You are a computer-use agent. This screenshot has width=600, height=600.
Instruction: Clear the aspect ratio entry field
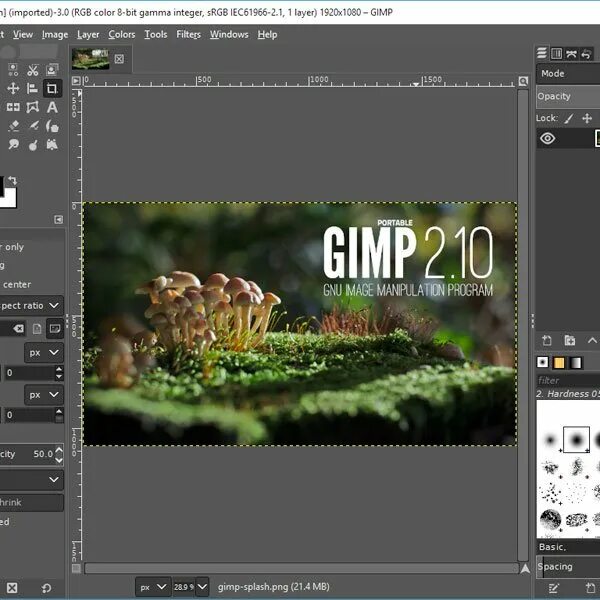(18, 328)
